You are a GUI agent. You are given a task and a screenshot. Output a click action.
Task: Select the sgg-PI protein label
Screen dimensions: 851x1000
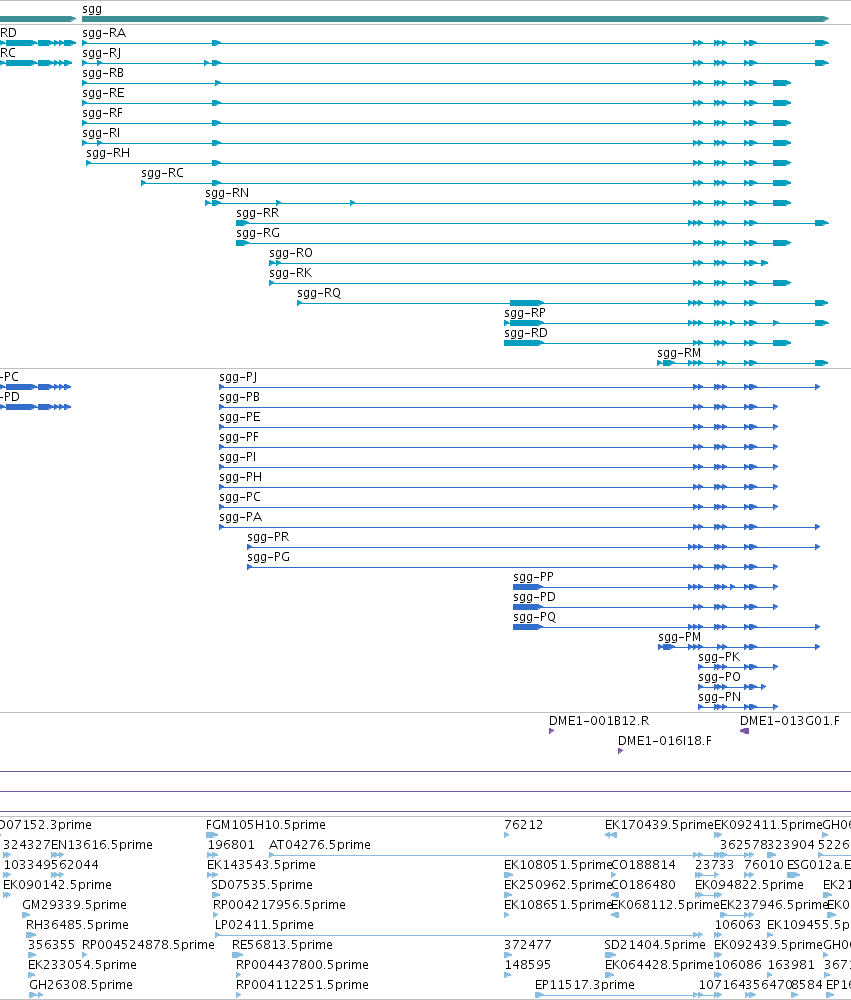click(x=237, y=457)
